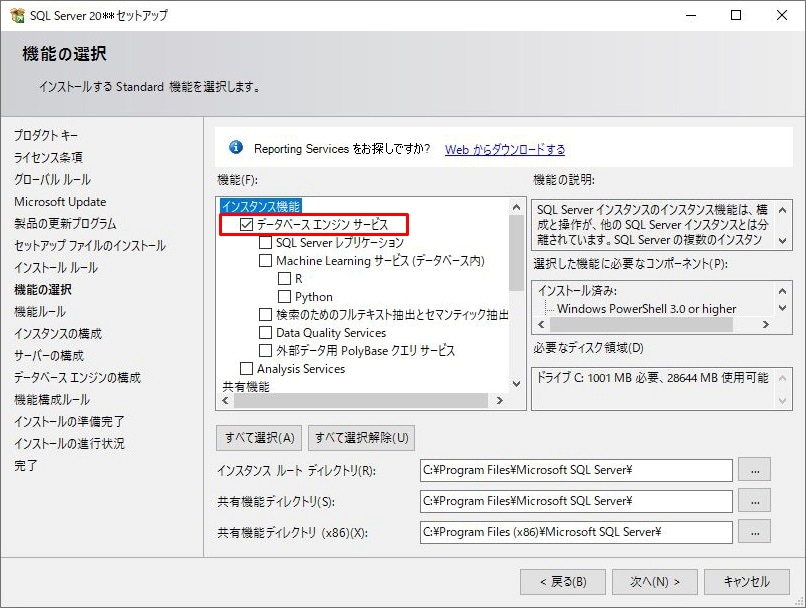This screenshot has height=608, width=806.
Task: Enable Machine Learning サービス checkbox
Action: [x=265, y=261]
